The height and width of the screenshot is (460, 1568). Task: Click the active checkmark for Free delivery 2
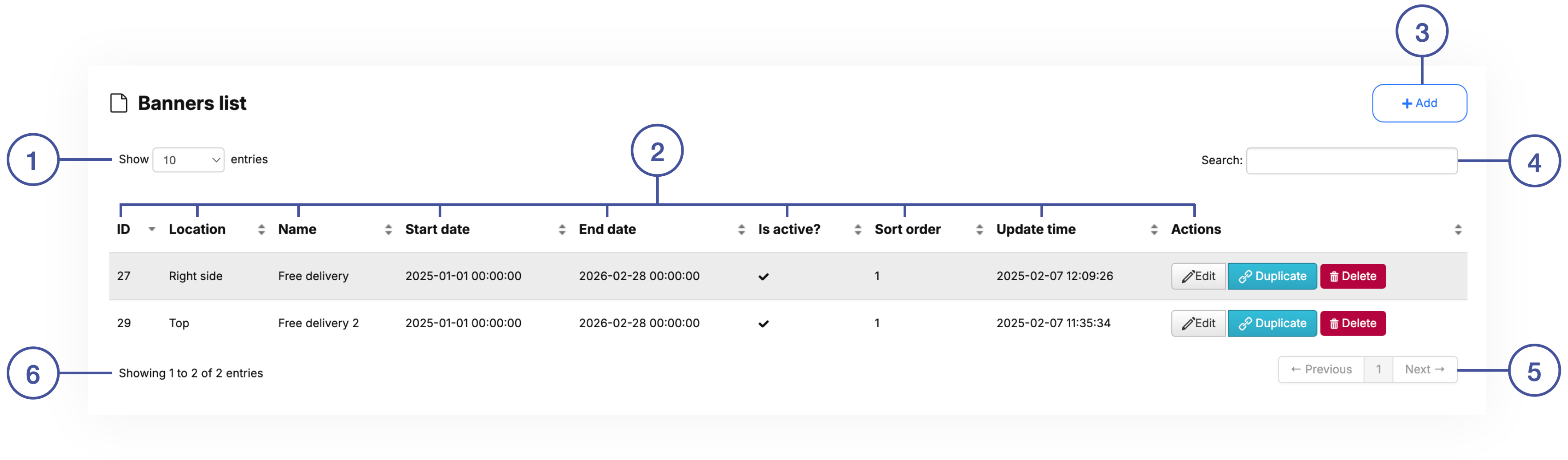[x=763, y=324]
